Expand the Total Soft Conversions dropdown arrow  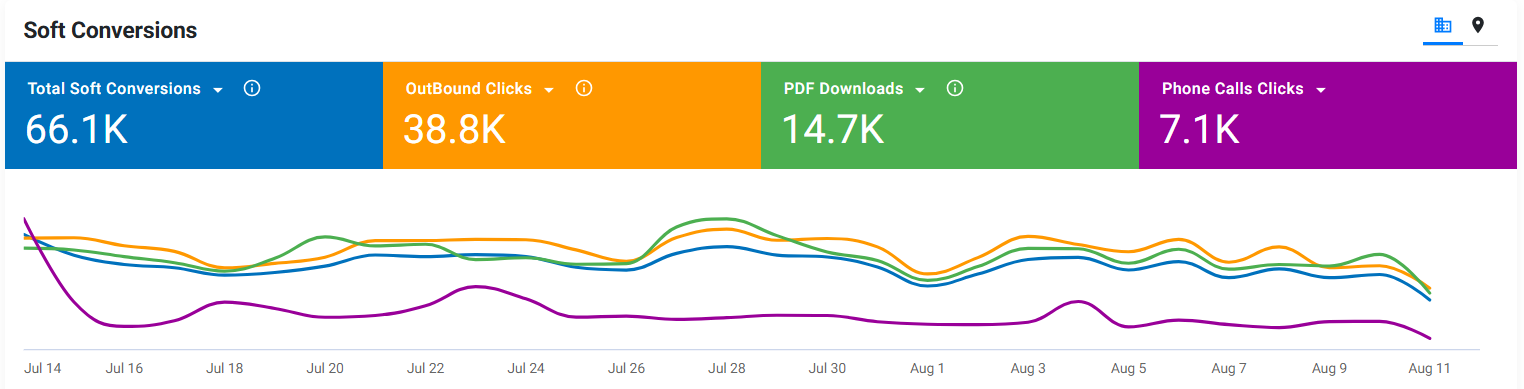pos(218,90)
